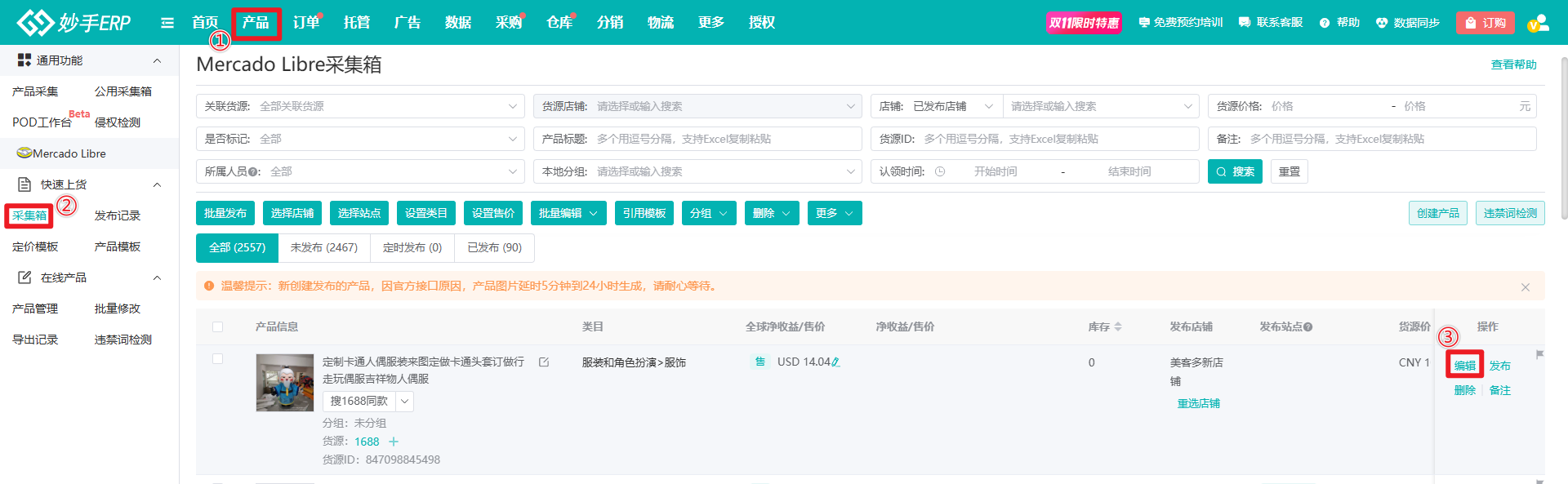This screenshot has width=1568, height=484.
Task: Open 采集箱 in the sidebar
Action: (x=29, y=215)
